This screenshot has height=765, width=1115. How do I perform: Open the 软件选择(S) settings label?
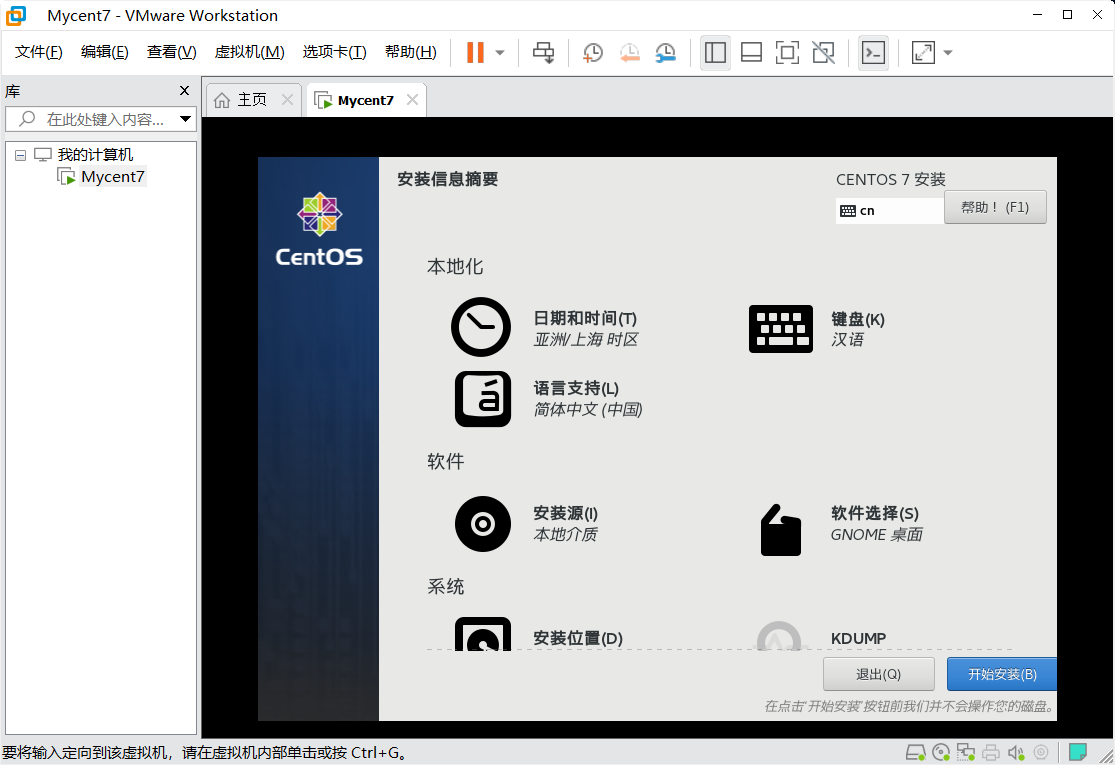pos(875,513)
